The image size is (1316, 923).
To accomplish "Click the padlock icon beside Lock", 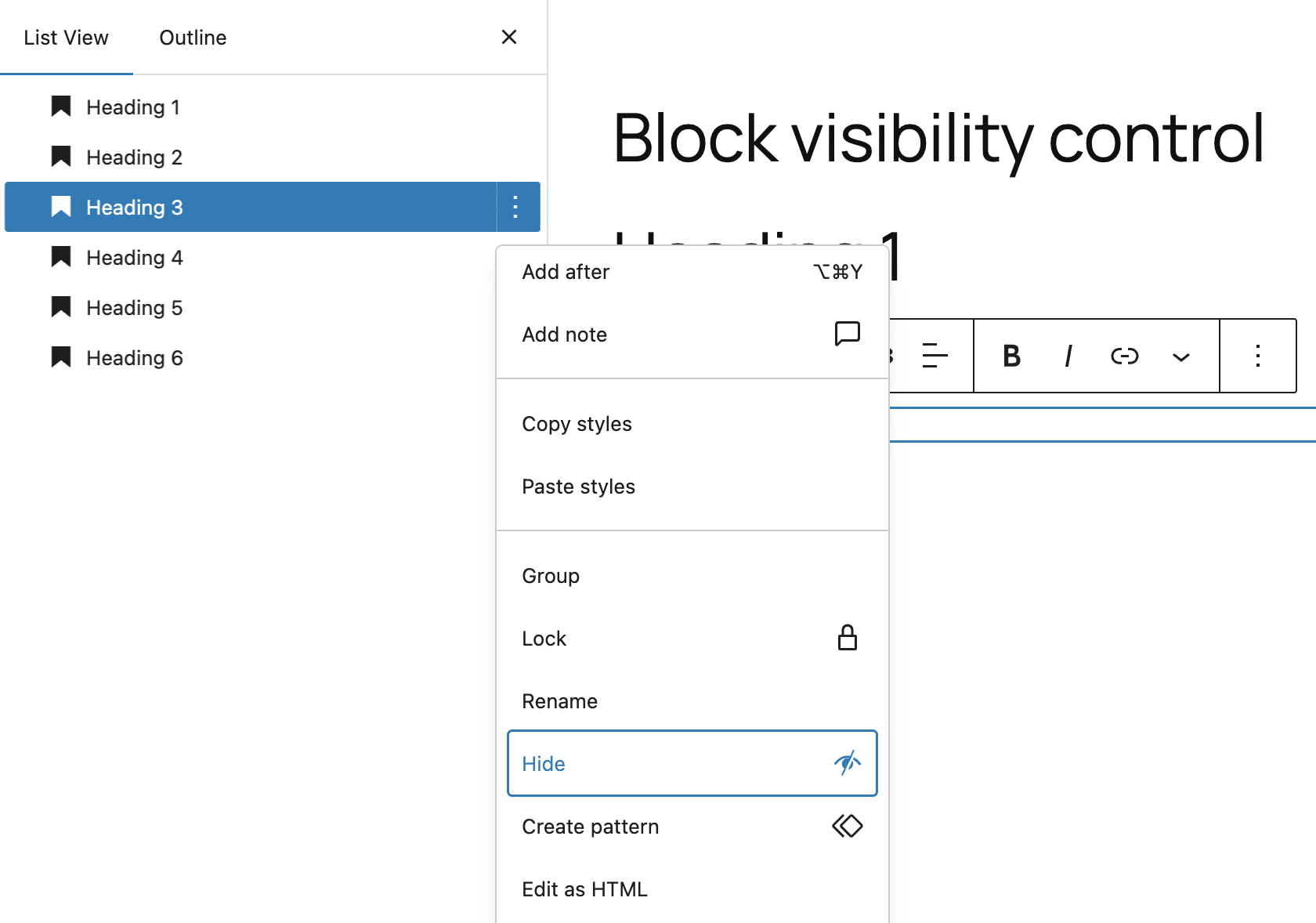I will coord(847,638).
